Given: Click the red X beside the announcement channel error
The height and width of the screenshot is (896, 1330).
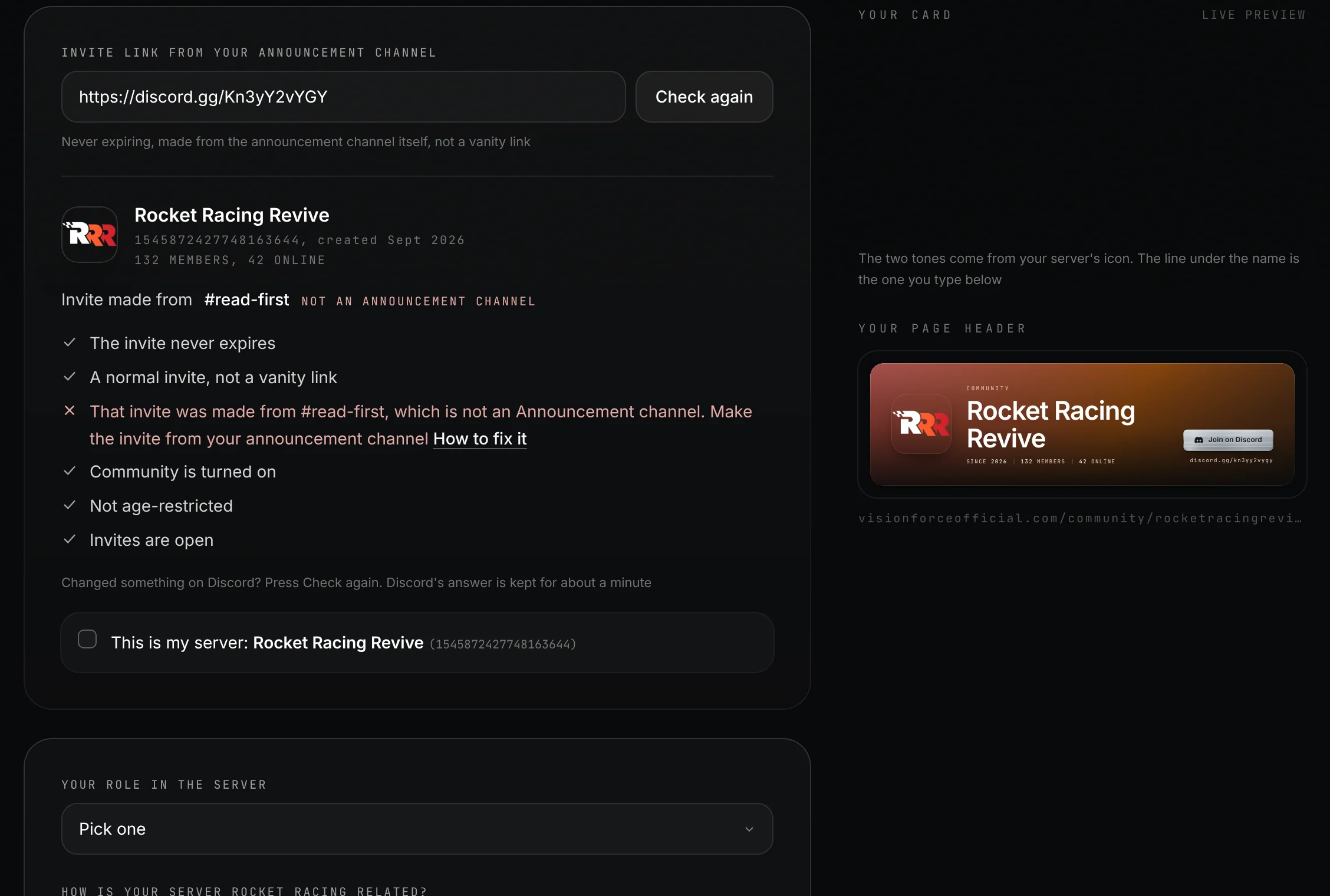Looking at the screenshot, I should coord(70,411).
